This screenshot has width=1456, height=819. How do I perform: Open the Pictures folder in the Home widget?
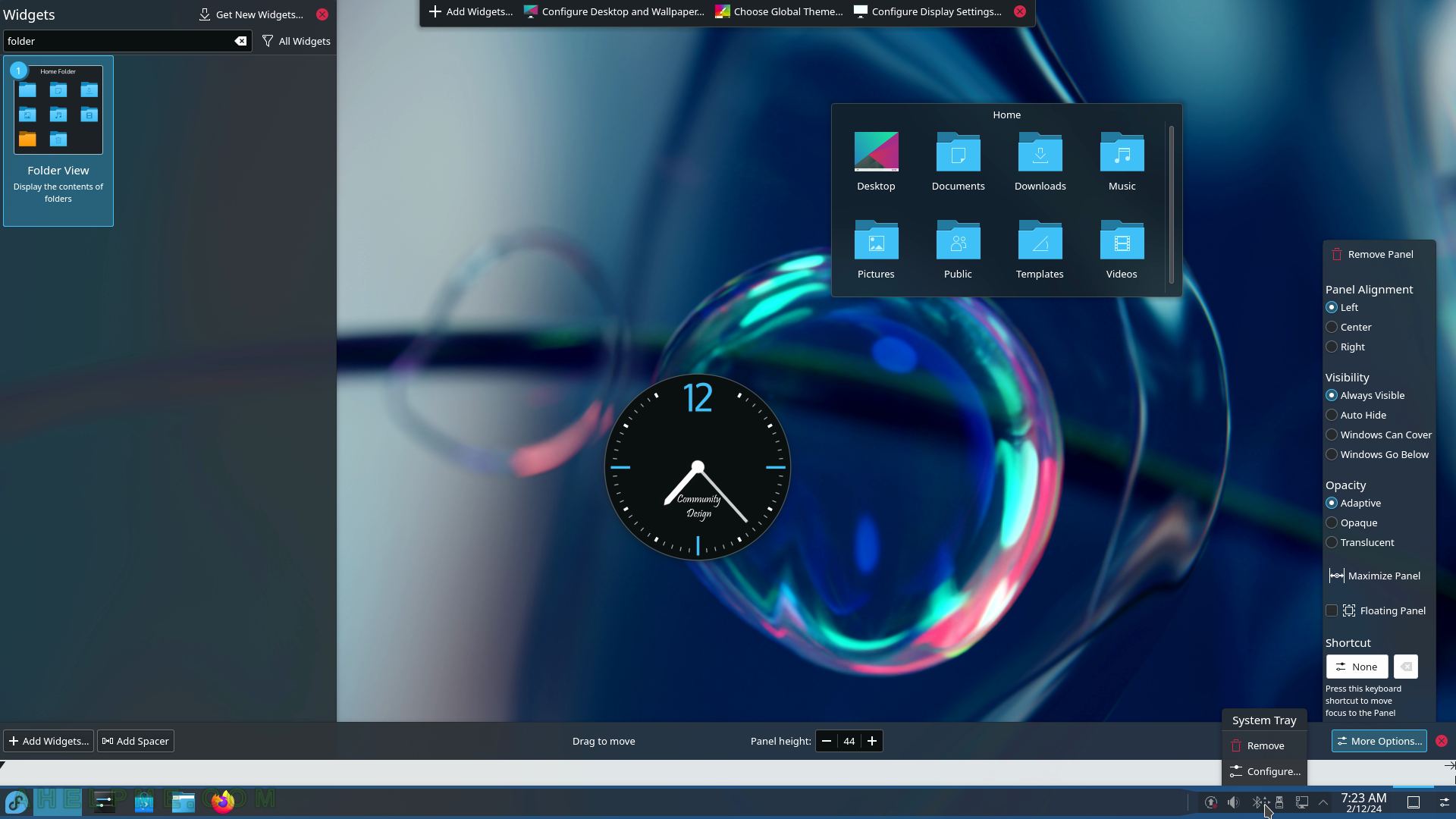876,249
